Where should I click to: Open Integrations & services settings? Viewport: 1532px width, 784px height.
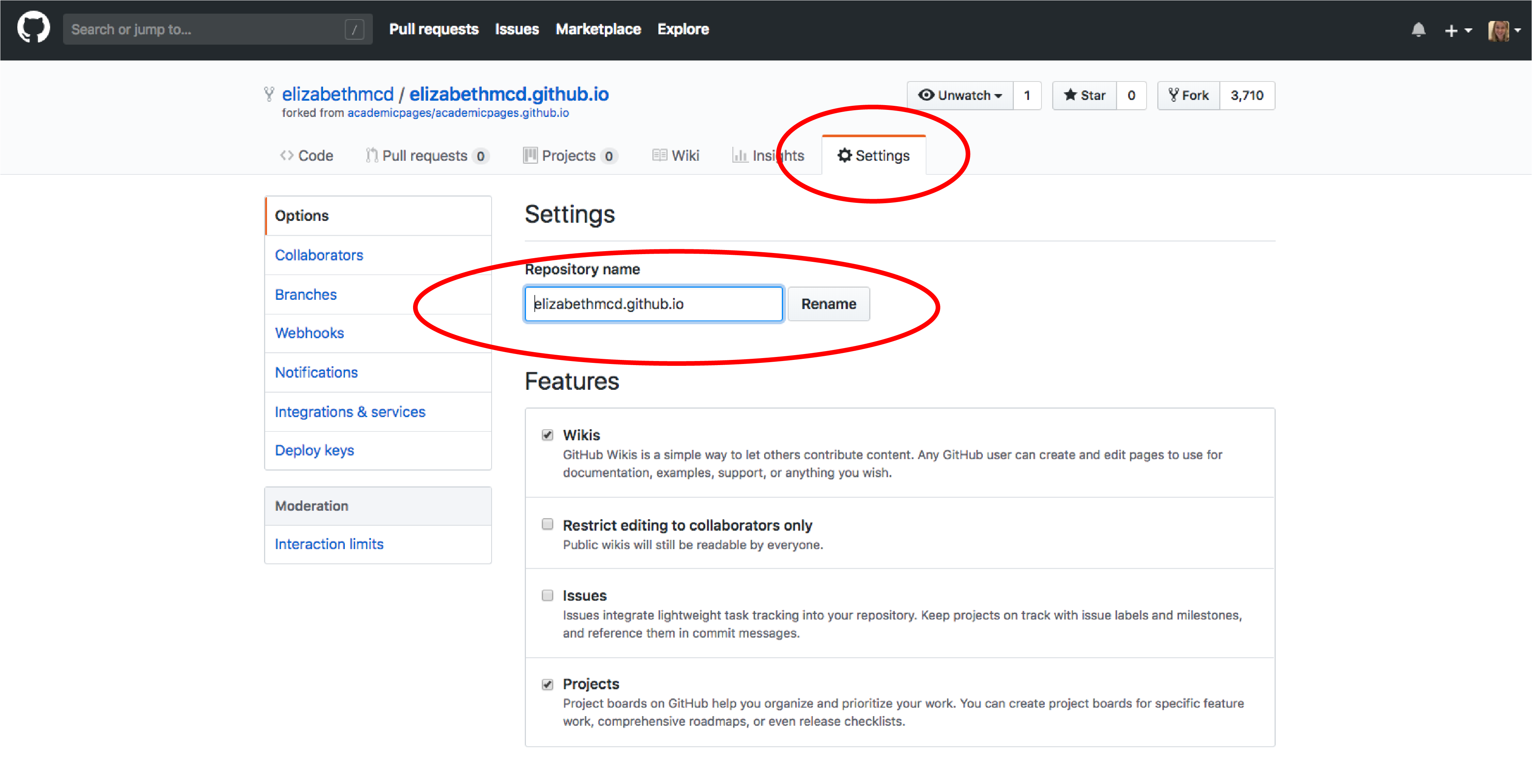point(378,412)
